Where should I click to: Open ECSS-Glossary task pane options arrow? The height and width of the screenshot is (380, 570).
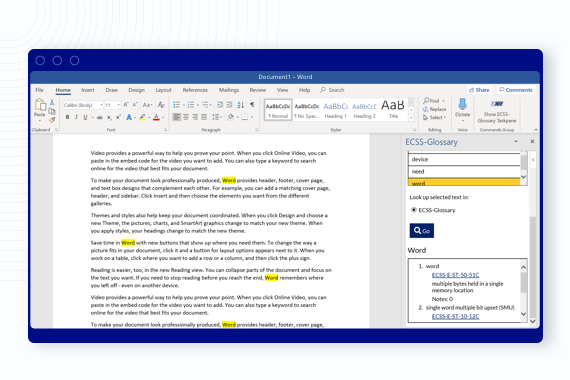516,141
